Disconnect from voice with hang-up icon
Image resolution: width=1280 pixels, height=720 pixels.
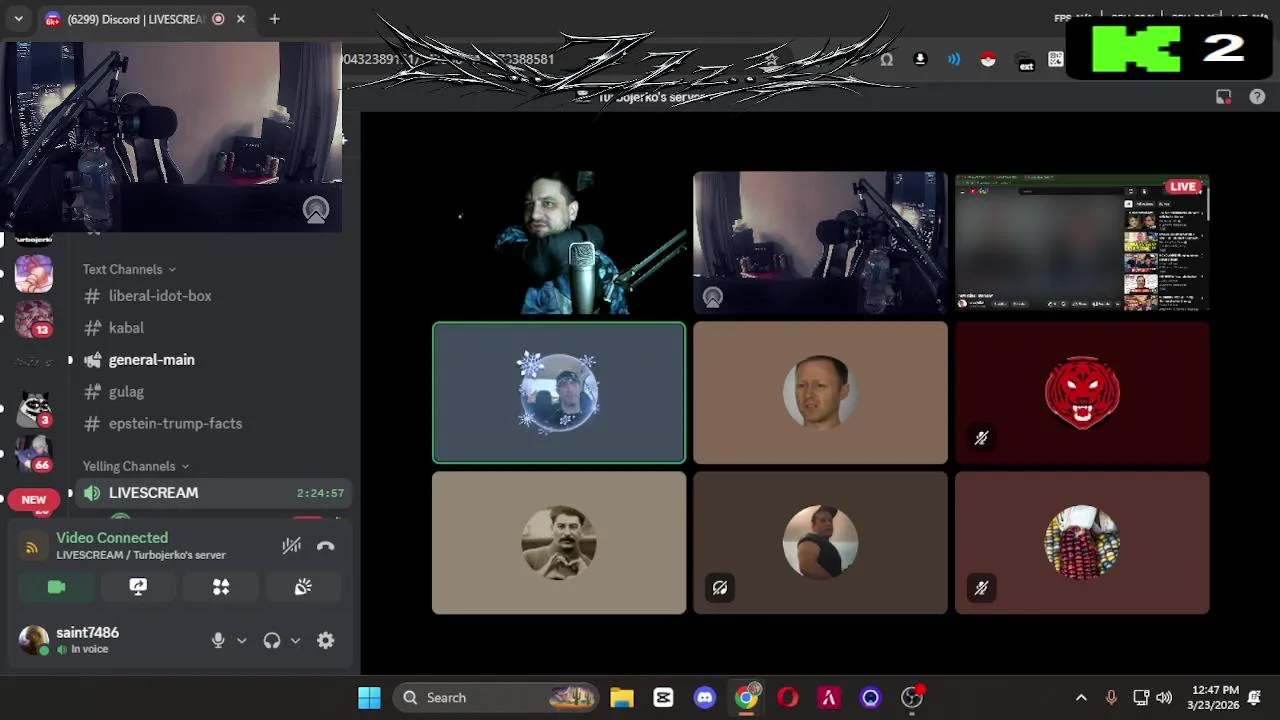click(x=325, y=546)
